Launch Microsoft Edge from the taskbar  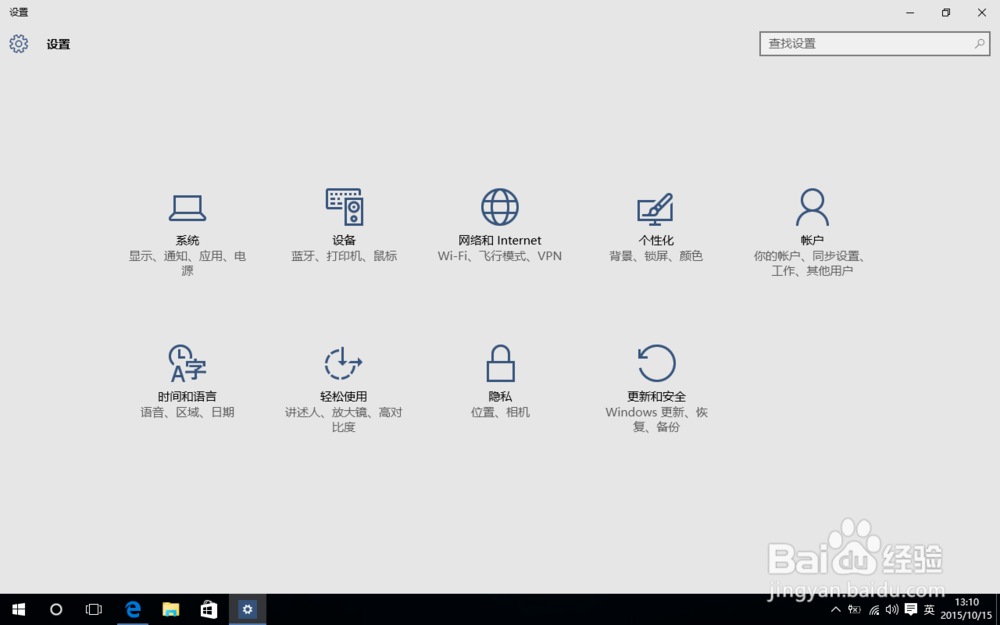[x=133, y=609]
